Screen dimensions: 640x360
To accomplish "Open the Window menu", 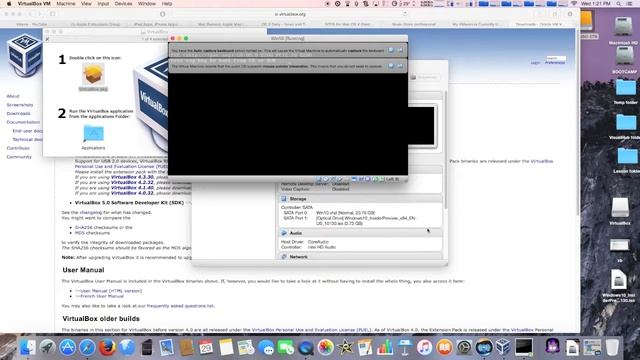I will pyautogui.click(x=147, y=4).
